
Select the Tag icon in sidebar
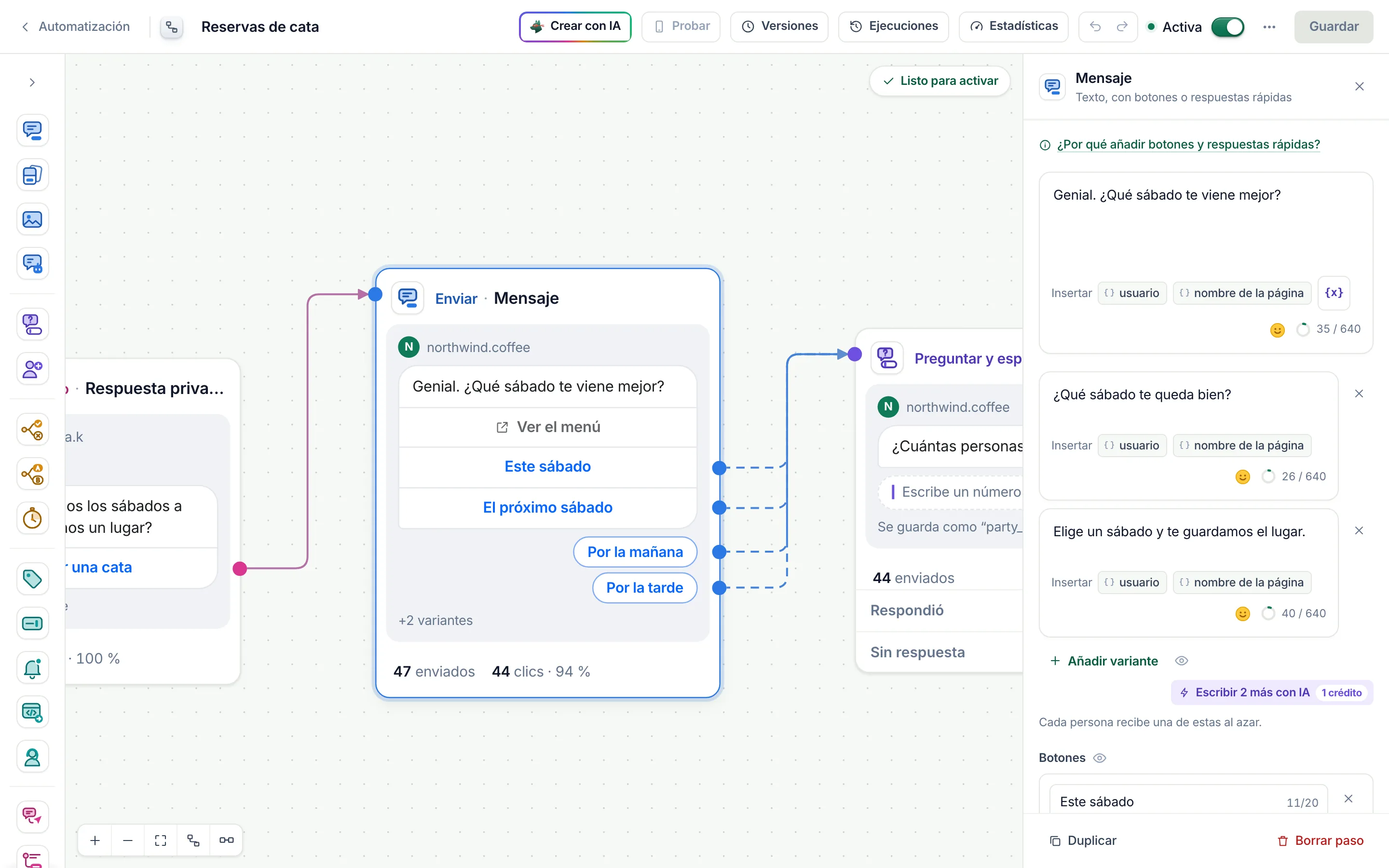(32, 579)
